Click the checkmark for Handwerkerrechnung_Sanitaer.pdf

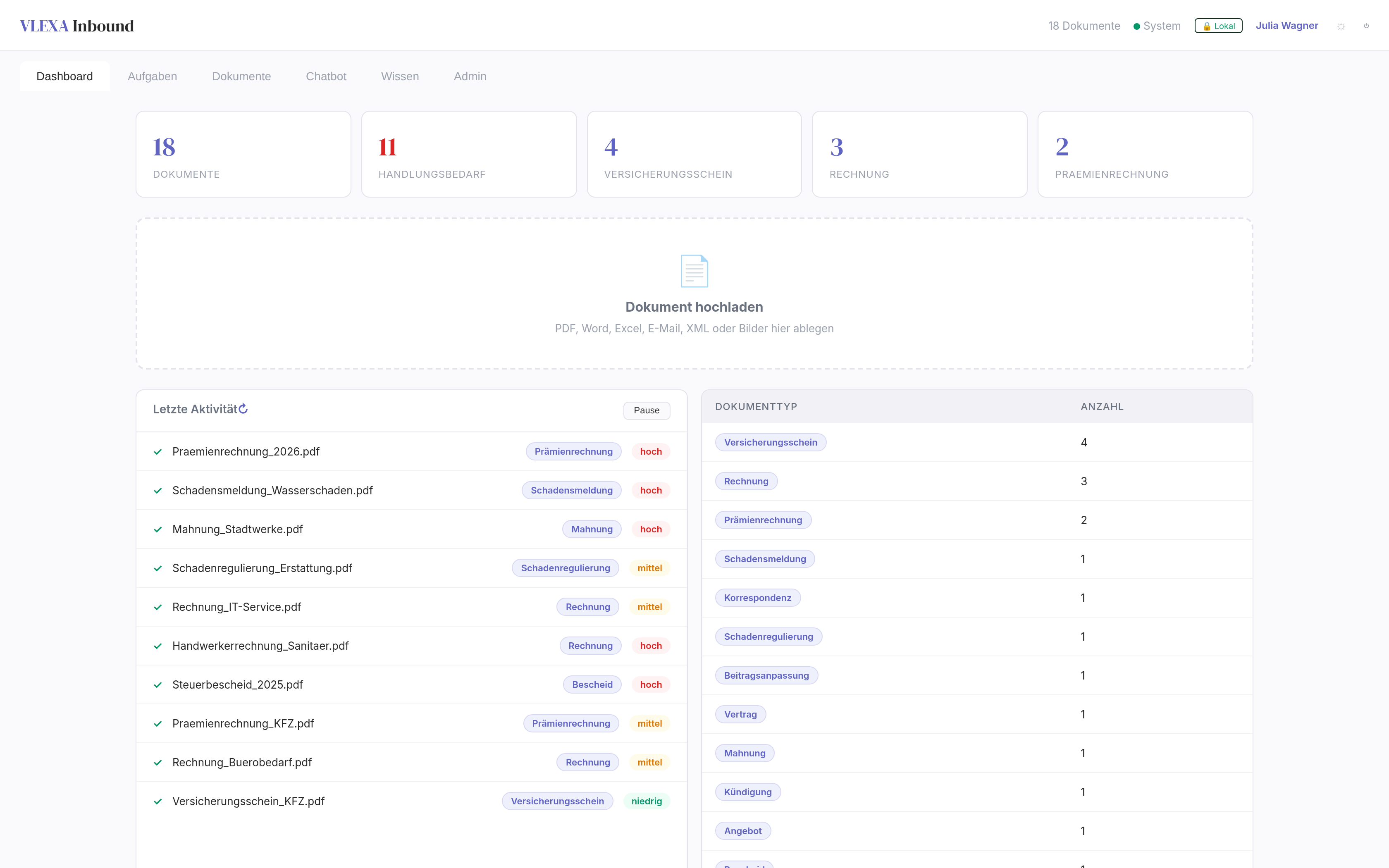(158, 646)
